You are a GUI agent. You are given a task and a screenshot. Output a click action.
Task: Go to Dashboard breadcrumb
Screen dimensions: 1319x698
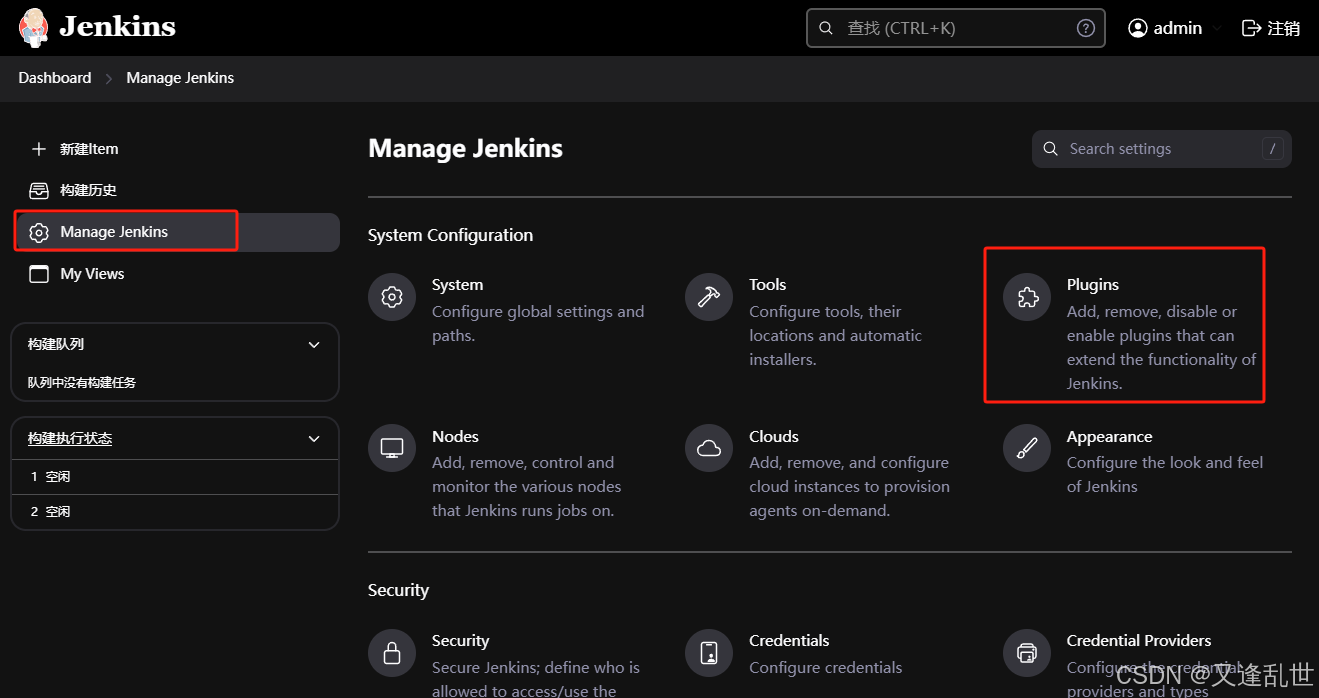(55, 78)
